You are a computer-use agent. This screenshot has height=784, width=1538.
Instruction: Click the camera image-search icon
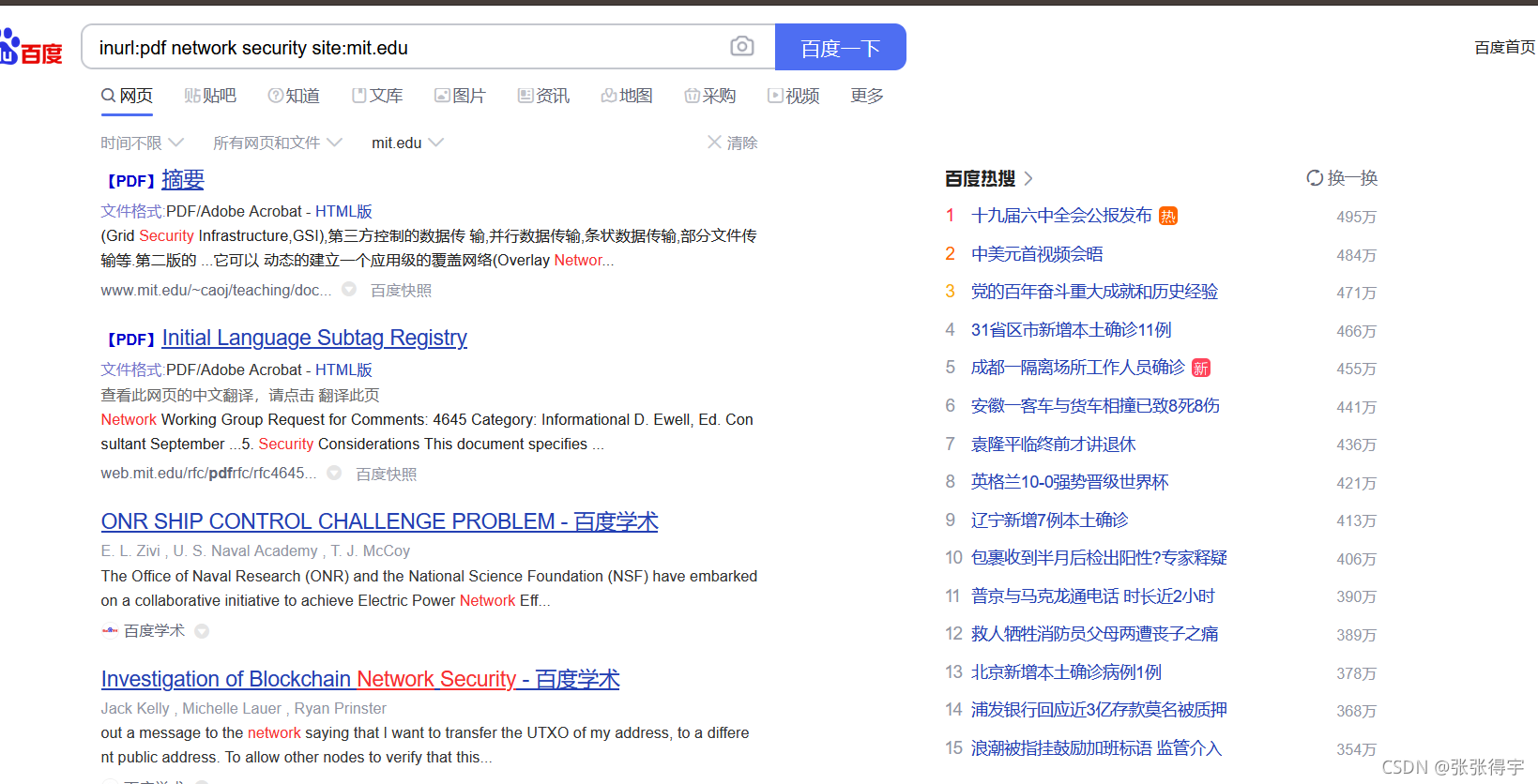pyautogui.click(x=742, y=46)
